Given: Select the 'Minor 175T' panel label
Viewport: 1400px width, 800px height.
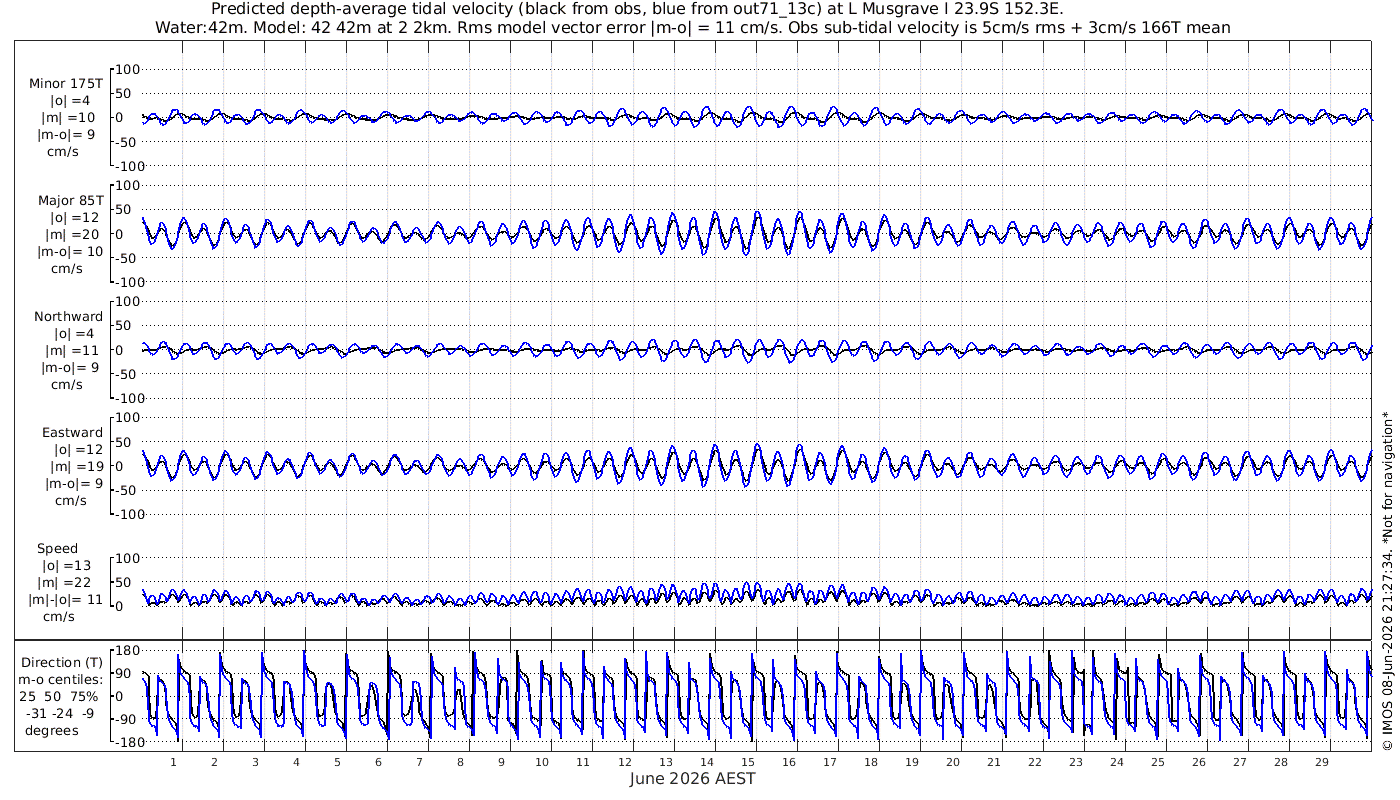Looking at the screenshot, I should [66, 83].
